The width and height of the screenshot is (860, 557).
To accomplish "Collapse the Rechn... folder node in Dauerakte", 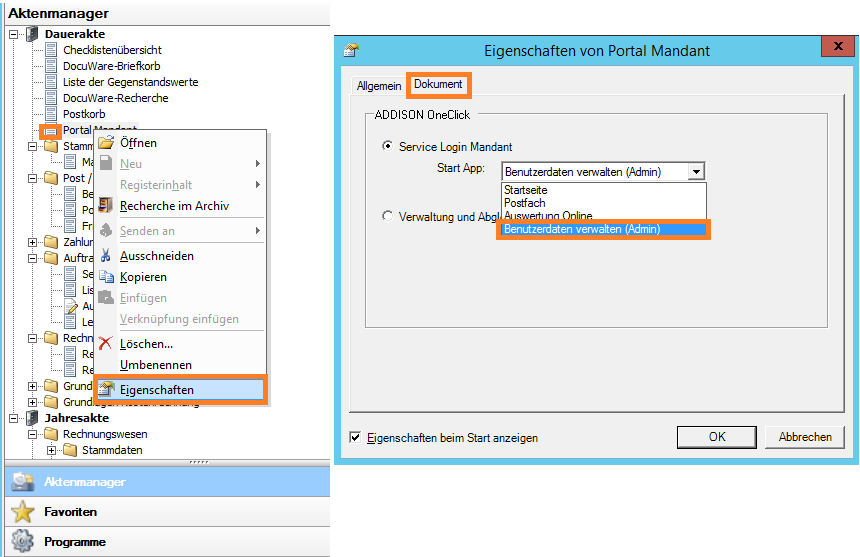I will click(x=32, y=338).
